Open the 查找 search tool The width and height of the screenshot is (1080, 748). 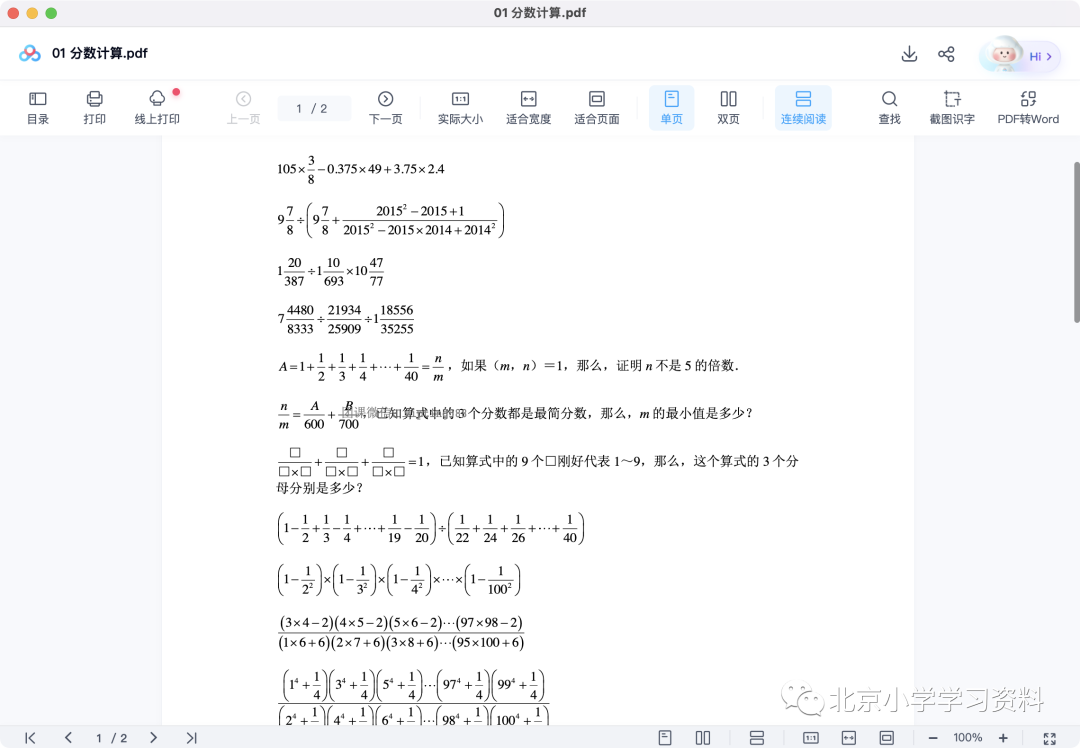(889, 108)
